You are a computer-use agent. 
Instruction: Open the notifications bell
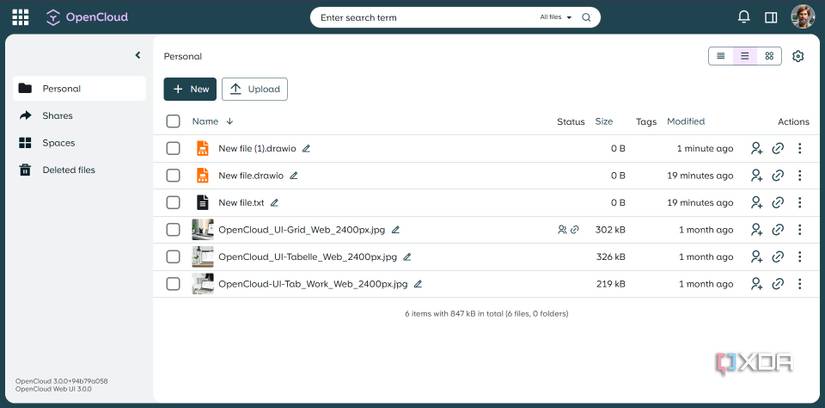point(743,17)
